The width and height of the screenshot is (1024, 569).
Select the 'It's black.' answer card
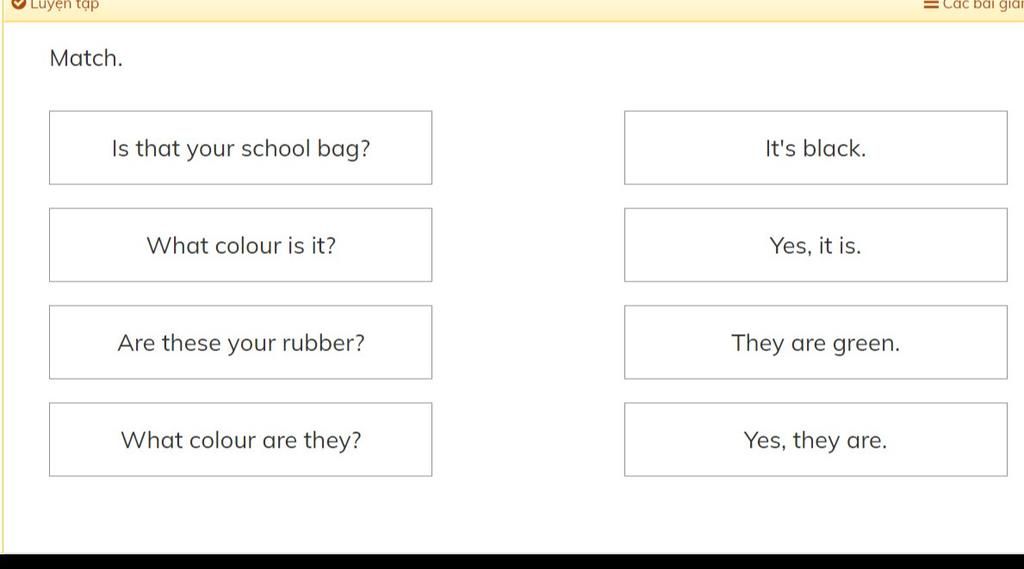[x=816, y=148]
